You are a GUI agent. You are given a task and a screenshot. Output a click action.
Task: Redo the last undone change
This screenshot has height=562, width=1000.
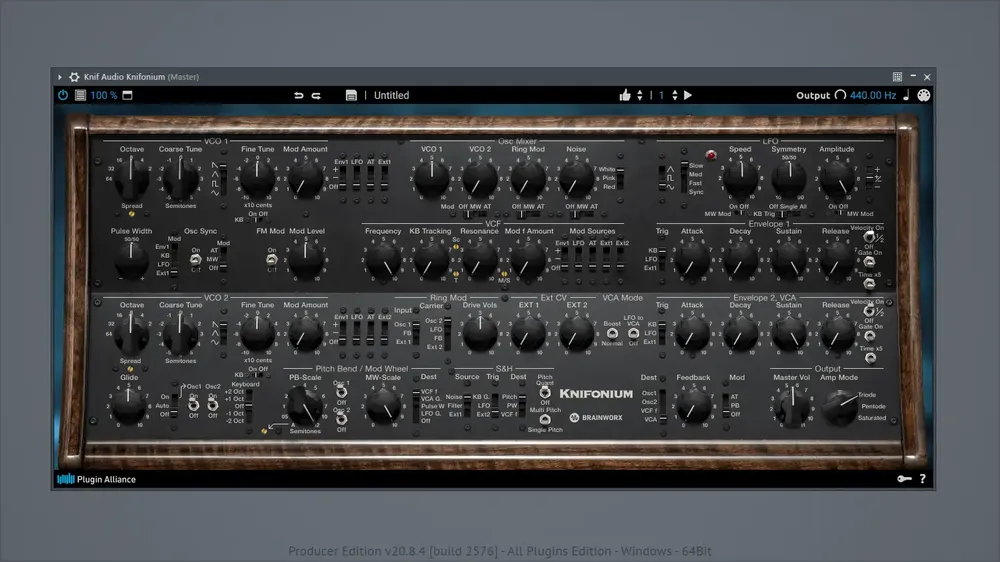click(316, 95)
